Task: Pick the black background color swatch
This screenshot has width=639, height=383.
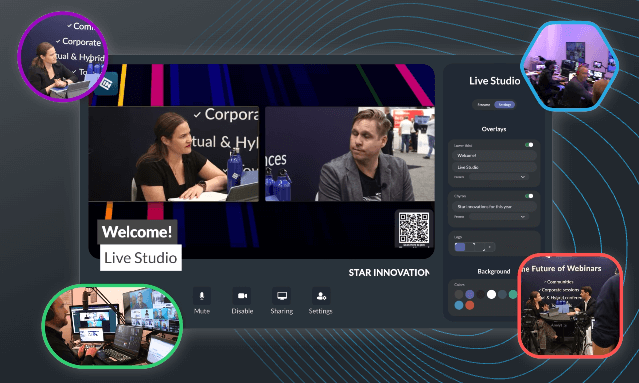Action: click(x=480, y=294)
